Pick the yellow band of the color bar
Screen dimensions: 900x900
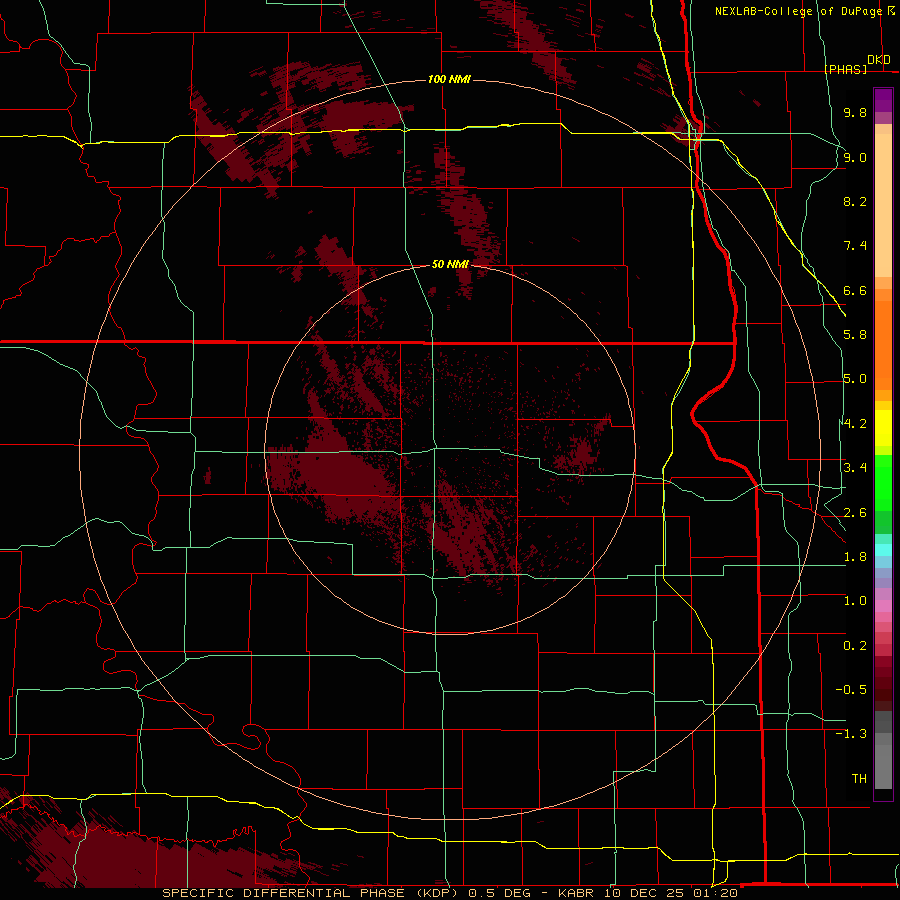883,428
